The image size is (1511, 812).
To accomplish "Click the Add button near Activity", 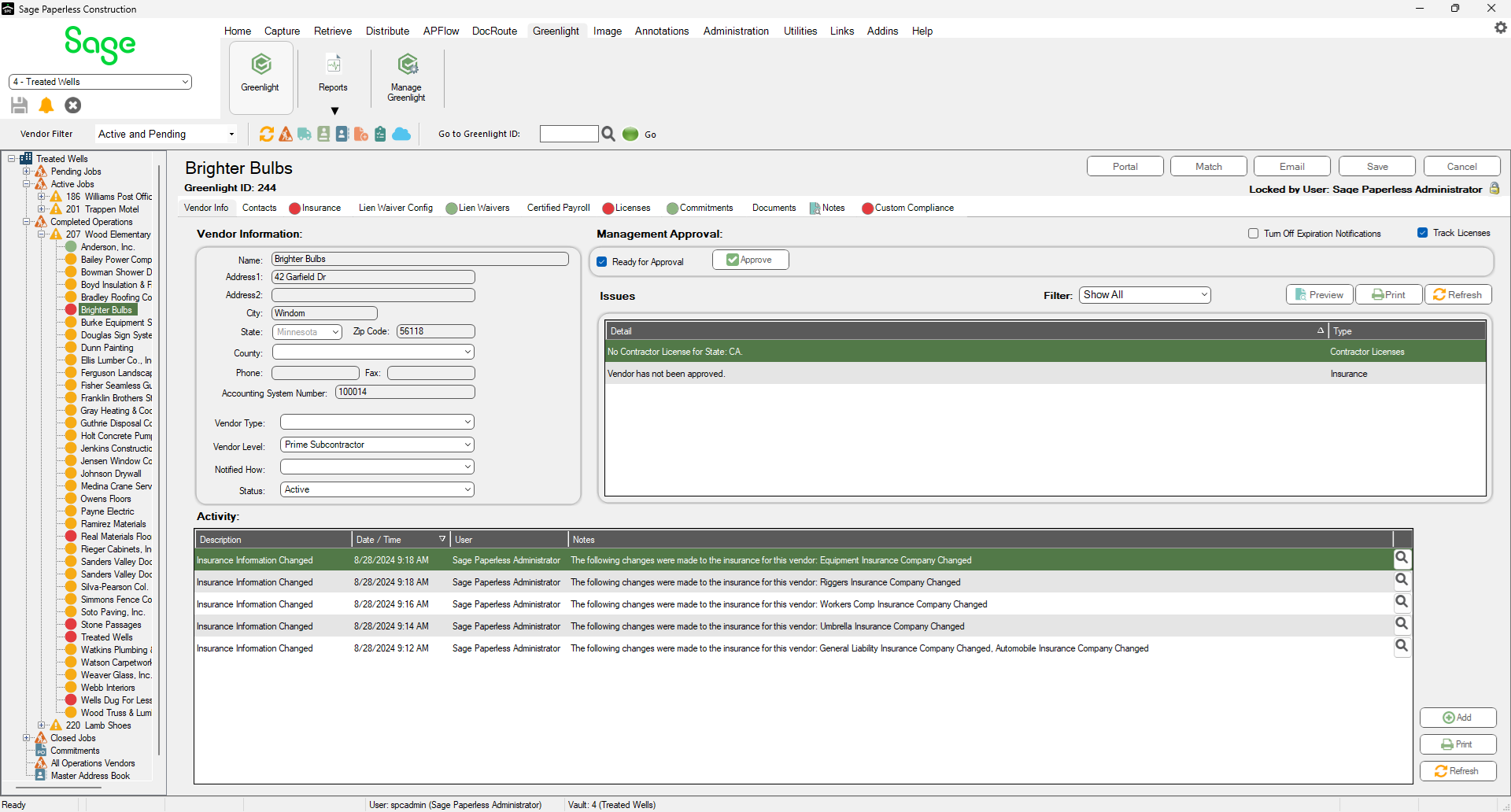I will pyautogui.click(x=1457, y=718).
